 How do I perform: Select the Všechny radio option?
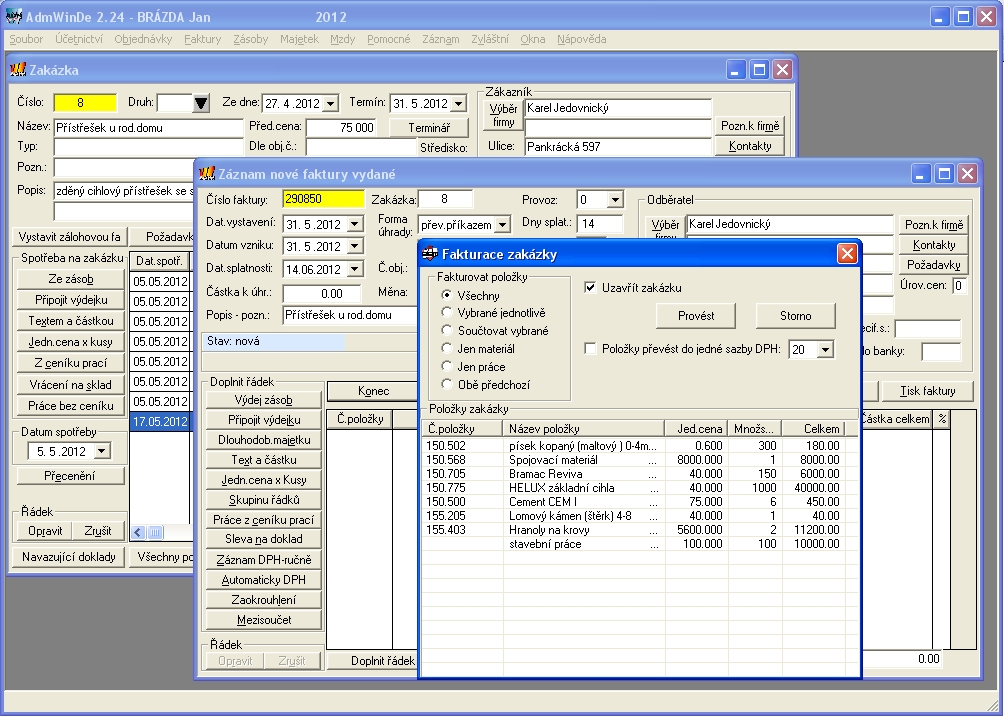tap(447, 295)
